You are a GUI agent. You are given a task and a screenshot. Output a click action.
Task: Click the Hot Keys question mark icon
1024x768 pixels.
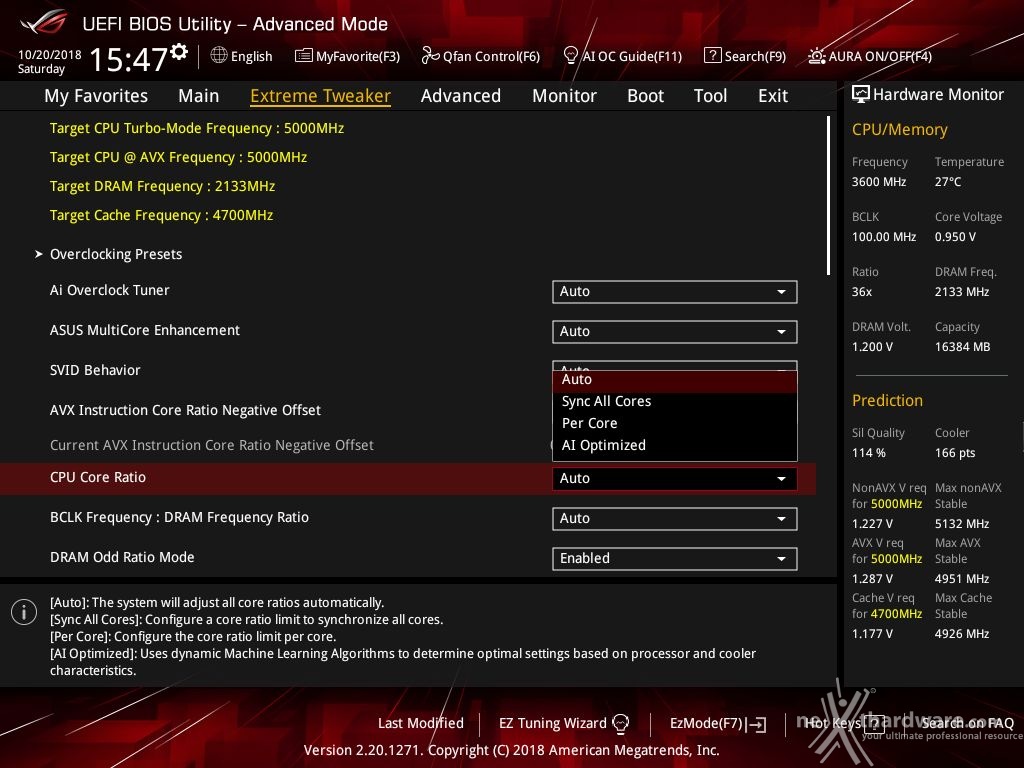coord(874,723)
